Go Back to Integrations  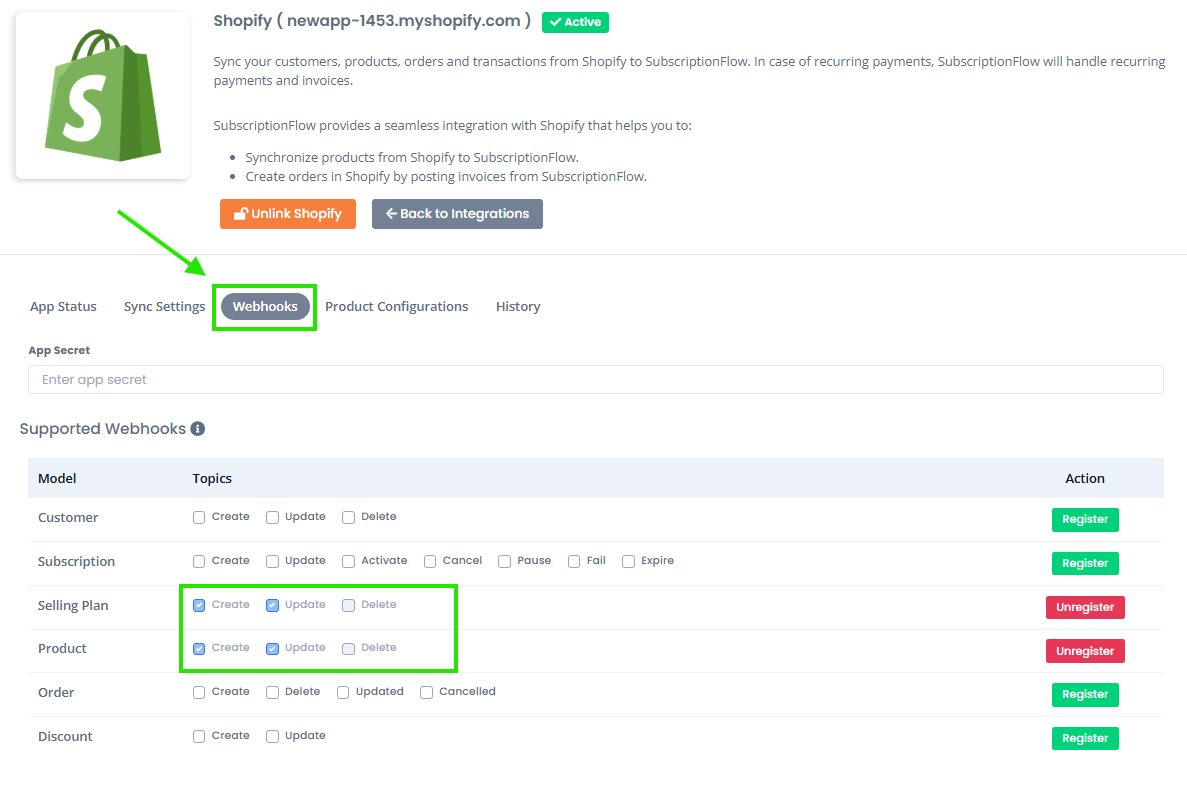(x=457, y=213)
